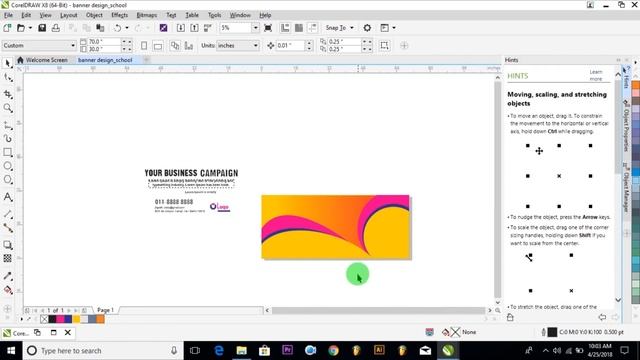Screen dimensions: 640x360
Task: Select the Parallel Dimension tool
Action: click(x=7, y=213)
